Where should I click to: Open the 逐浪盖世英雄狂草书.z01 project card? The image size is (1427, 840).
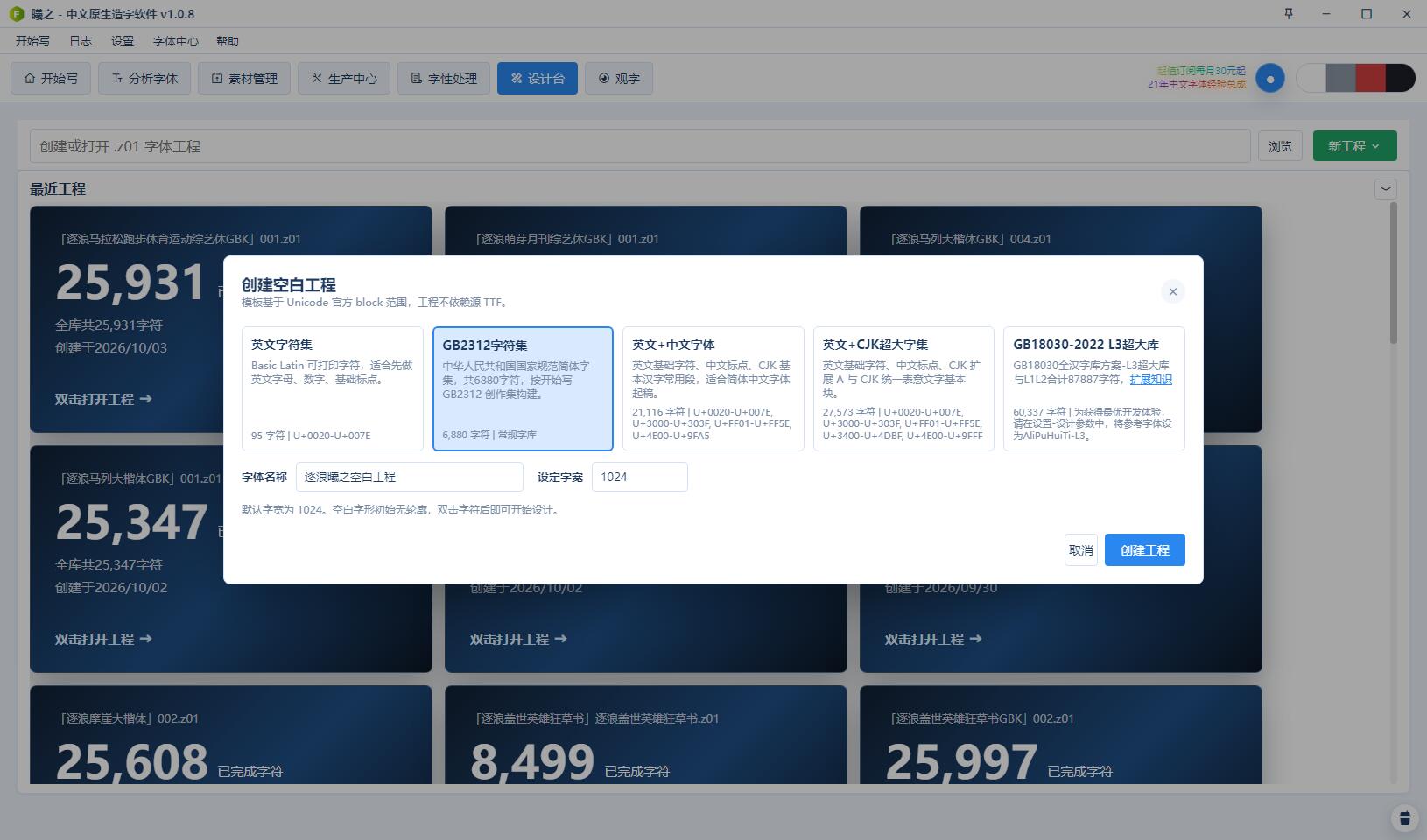(646, 734)
